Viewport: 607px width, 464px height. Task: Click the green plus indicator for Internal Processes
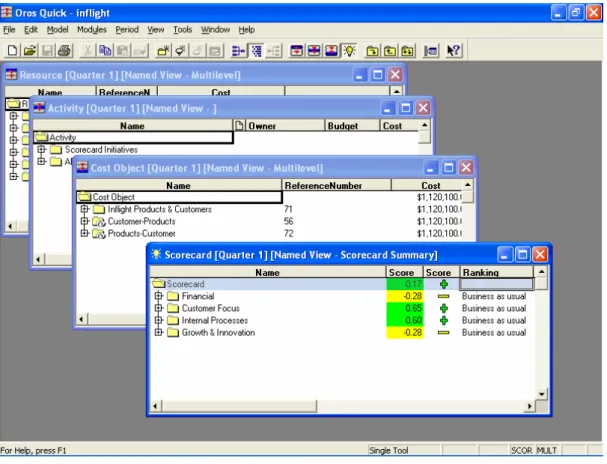(444, 320)
